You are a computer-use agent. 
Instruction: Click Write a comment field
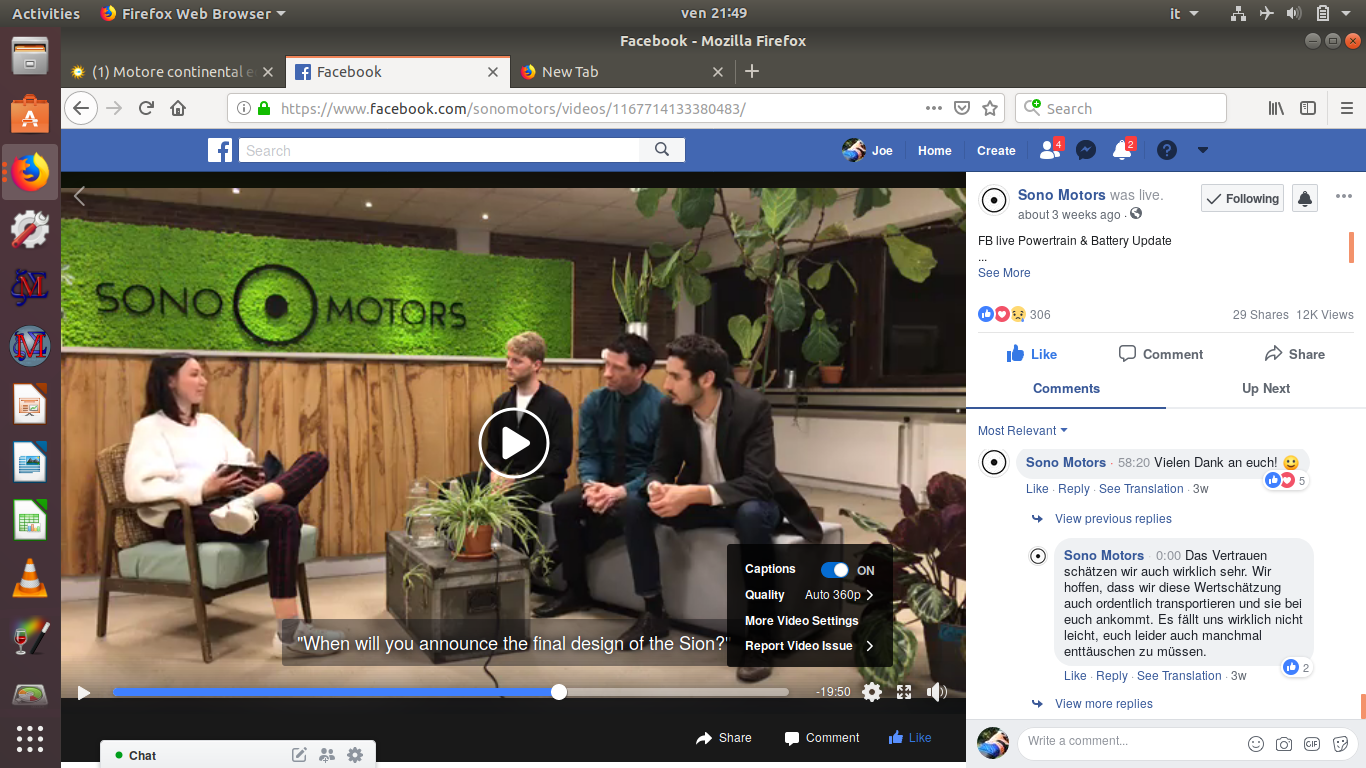(x=1130, y=741)
